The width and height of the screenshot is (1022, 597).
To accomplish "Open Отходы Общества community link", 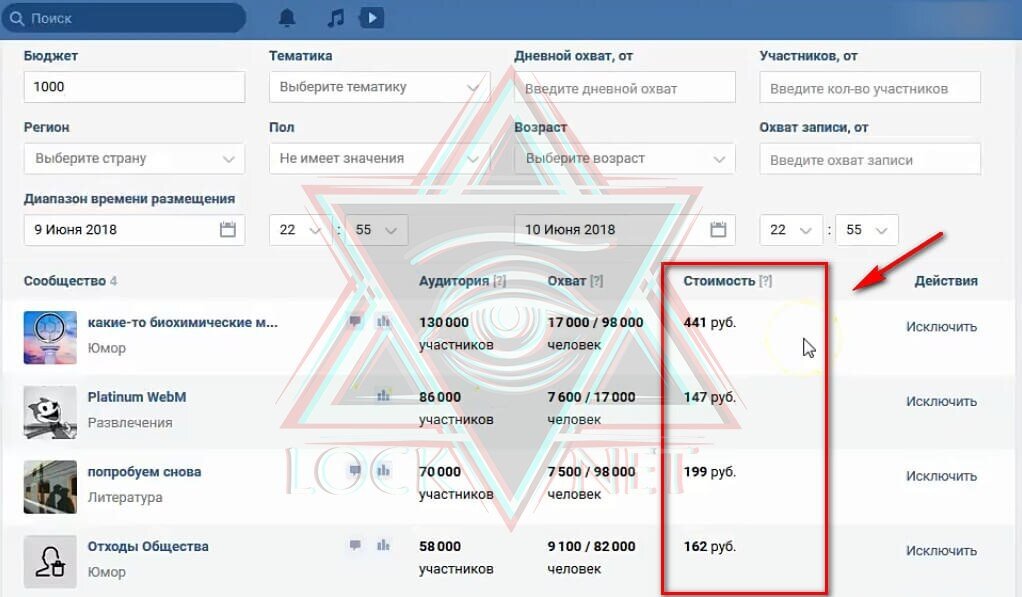I will point(148,546).
